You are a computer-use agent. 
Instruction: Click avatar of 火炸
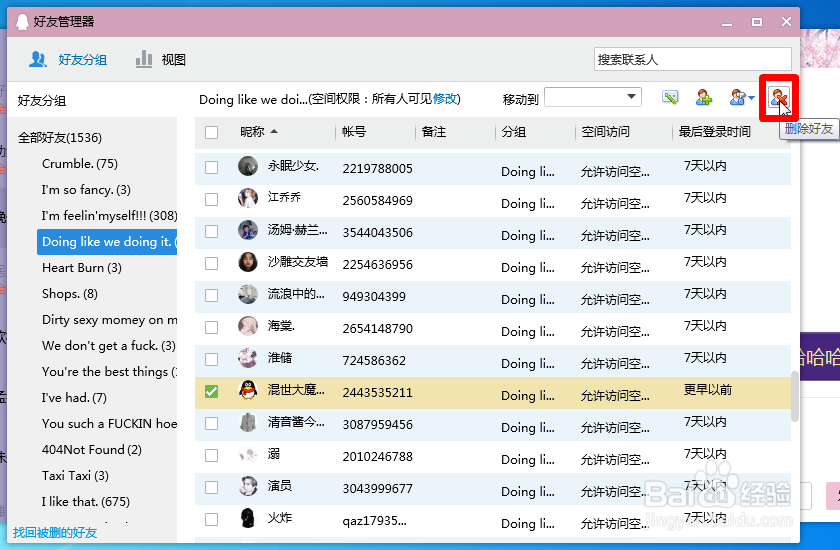click(x=248, y=518)
